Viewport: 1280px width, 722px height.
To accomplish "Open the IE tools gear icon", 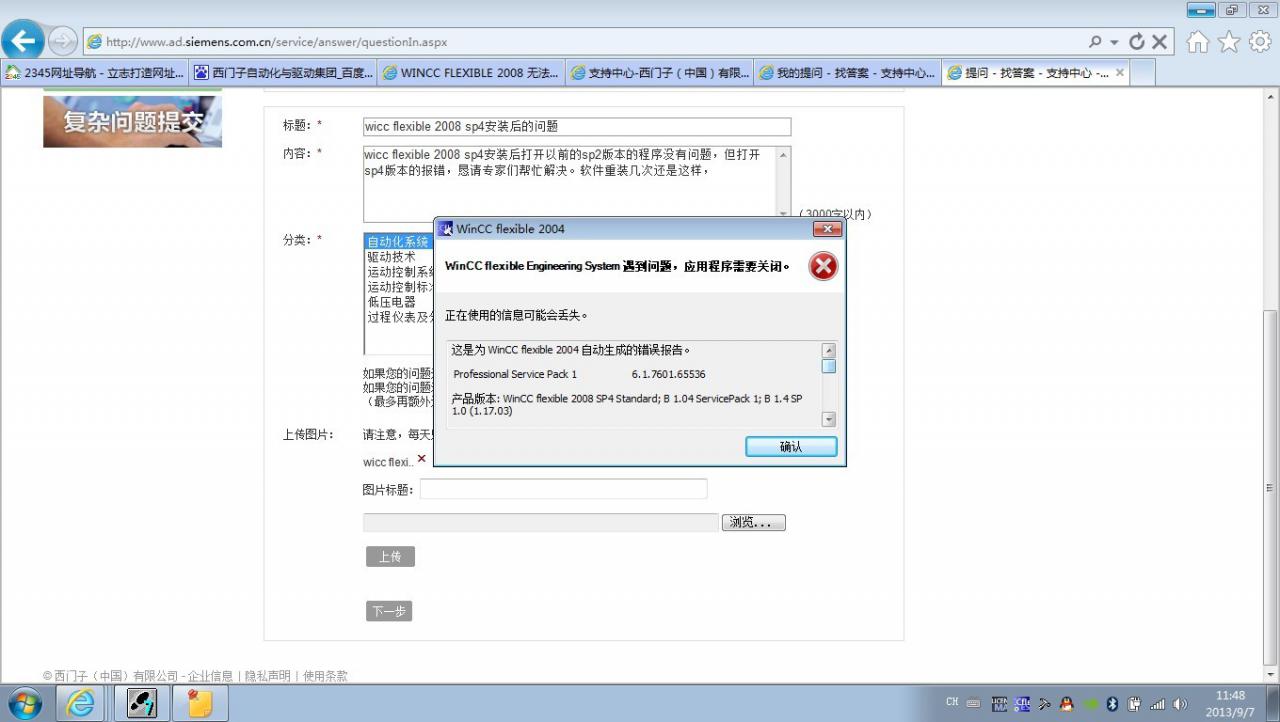I will click(1260, 42).
